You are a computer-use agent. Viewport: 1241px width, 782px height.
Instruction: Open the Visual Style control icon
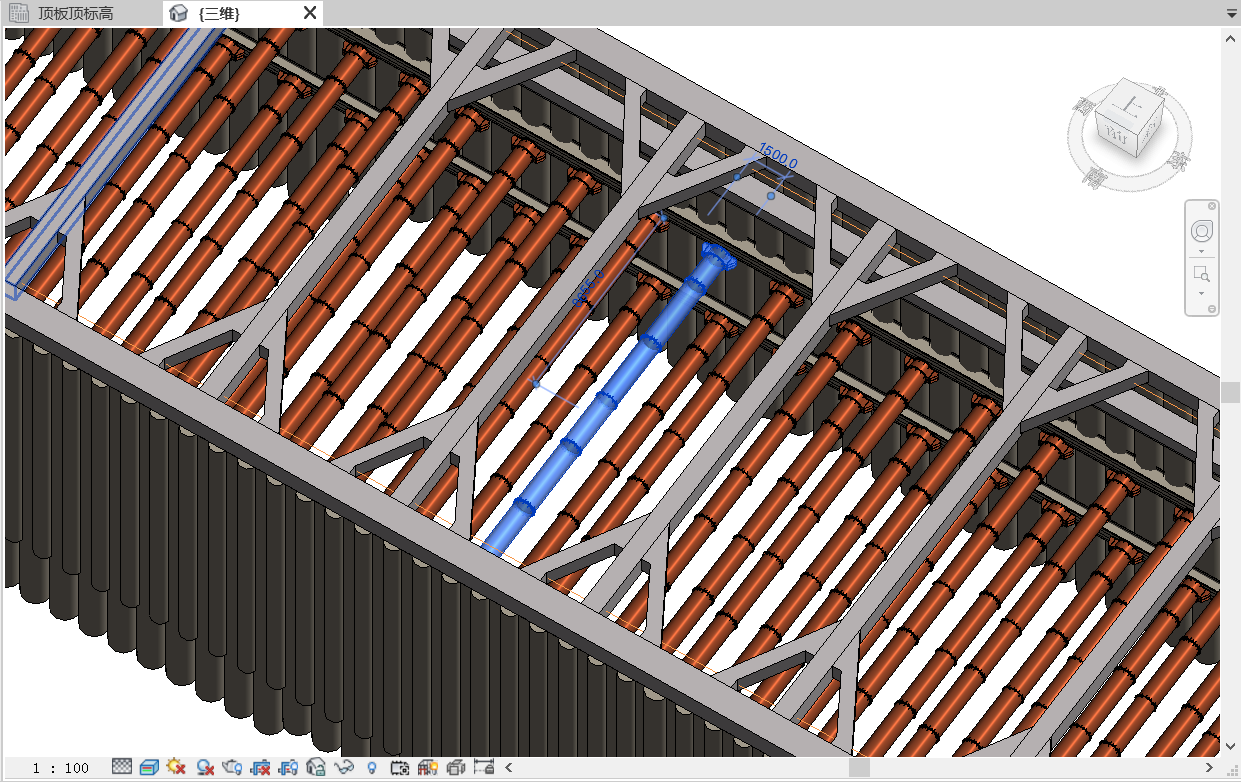pyautogui.click(x=150, y=767)
